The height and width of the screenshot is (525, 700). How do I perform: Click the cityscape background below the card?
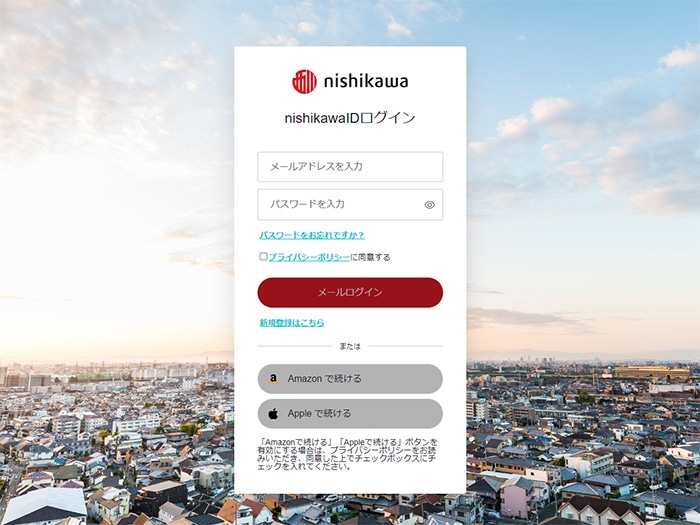tap(350, 510)
